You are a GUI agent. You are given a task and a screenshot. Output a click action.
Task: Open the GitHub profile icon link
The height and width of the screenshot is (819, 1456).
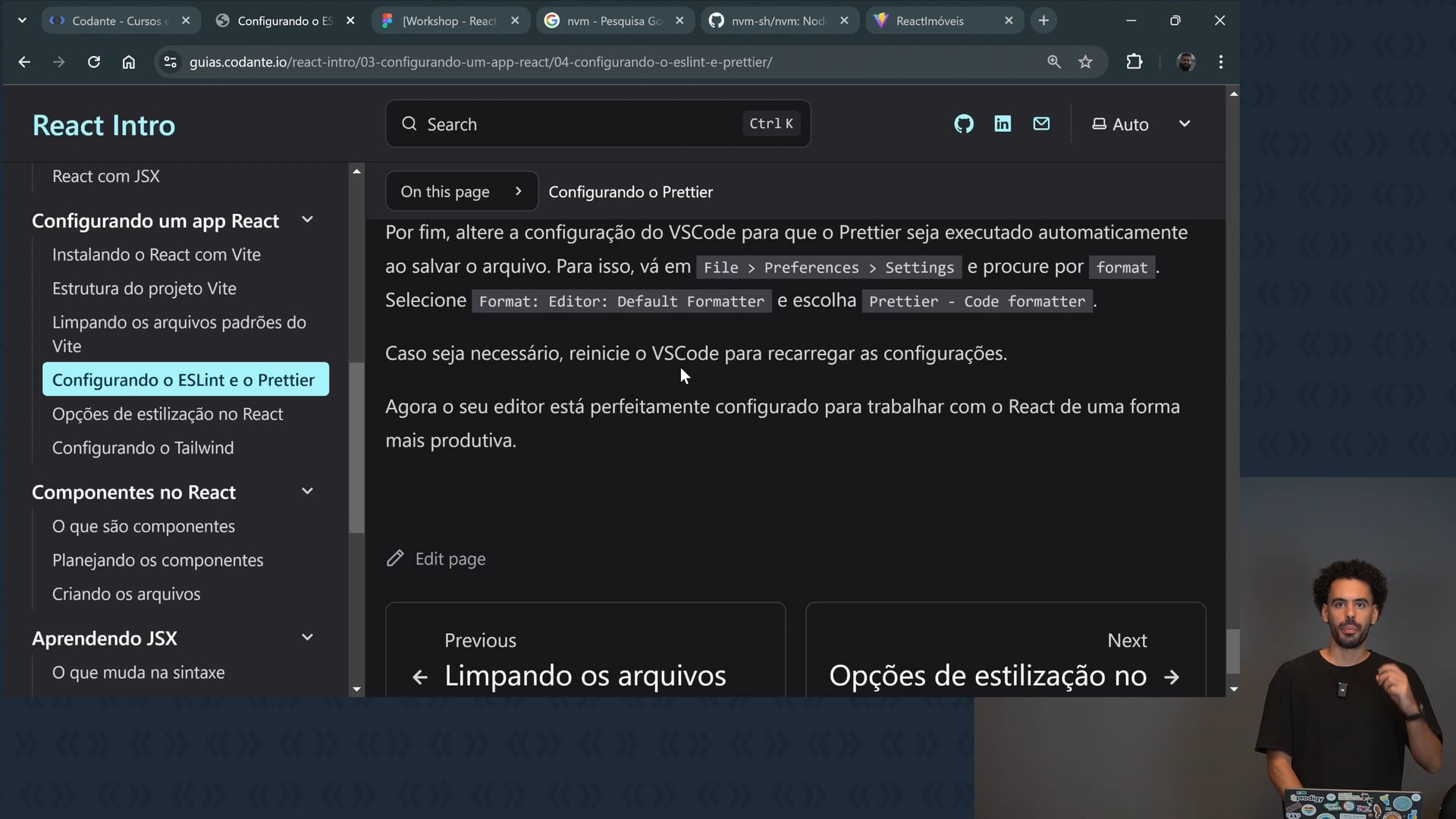(x=964, y=124)
